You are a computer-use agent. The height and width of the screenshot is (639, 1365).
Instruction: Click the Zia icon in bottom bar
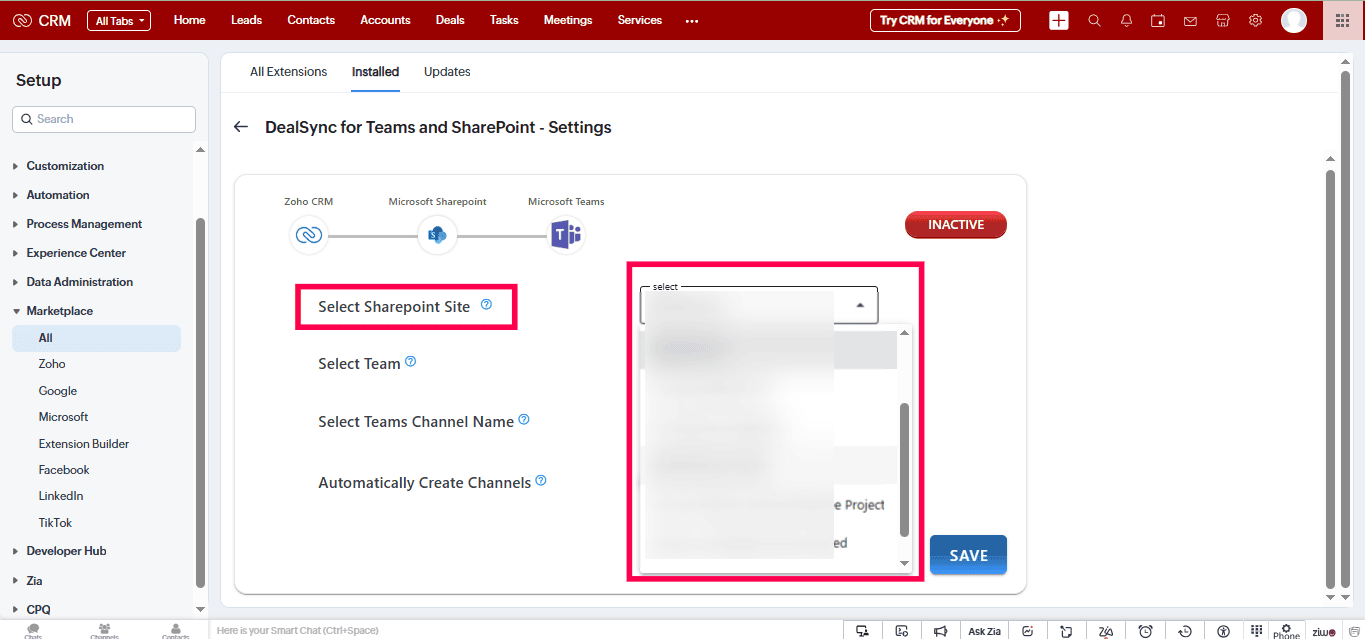tap(1106, 631)
